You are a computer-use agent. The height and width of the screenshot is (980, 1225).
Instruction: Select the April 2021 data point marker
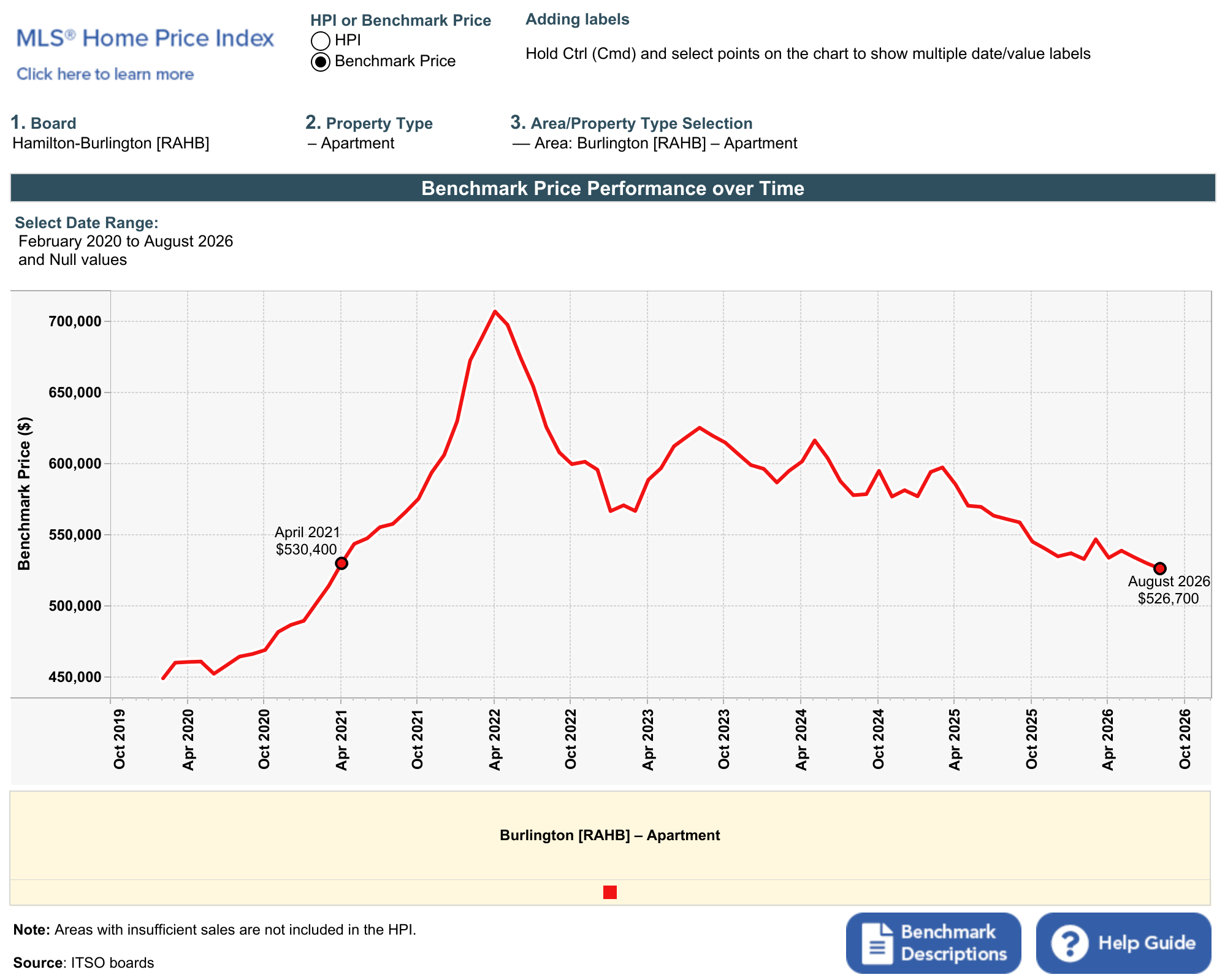342,563
